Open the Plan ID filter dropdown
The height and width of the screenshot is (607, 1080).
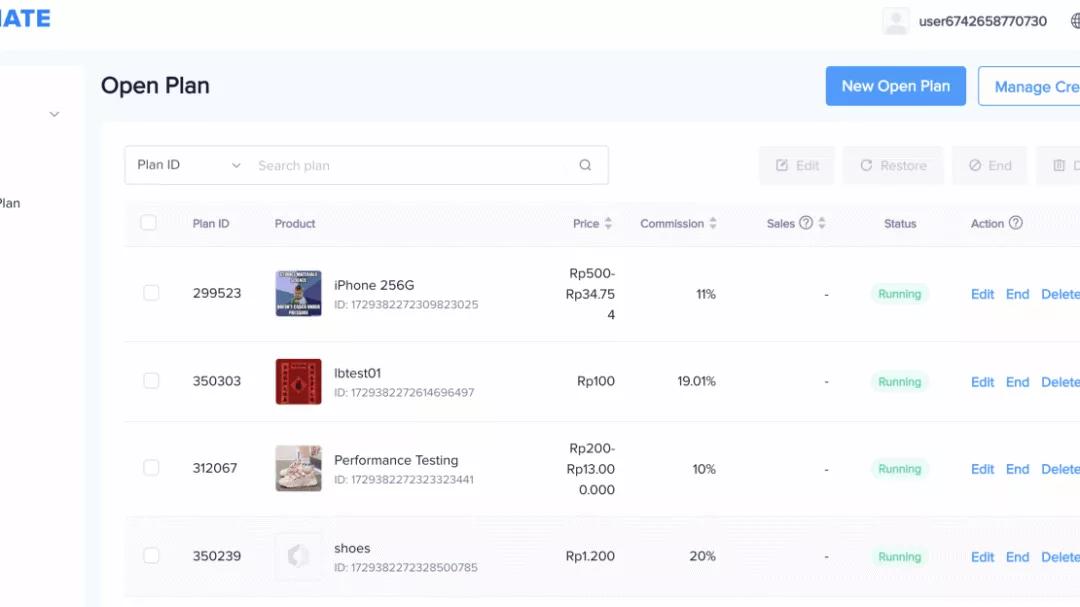pyautogui.click(x=186, y=164)
